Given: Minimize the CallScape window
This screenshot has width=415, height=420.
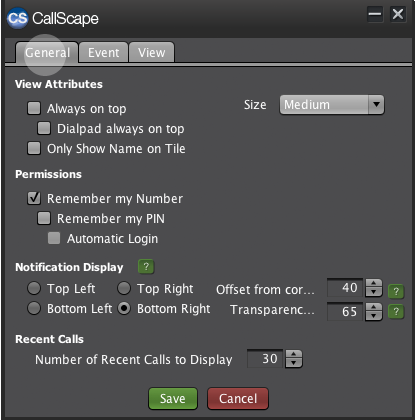Looking at the screenshot, I should (x=375, y=14).
